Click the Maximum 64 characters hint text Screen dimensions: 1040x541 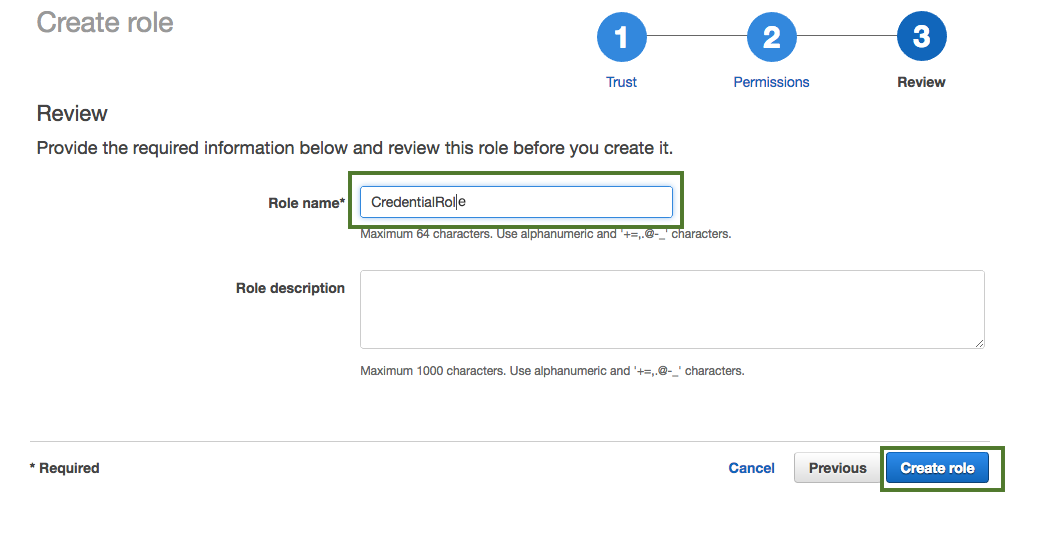pos(545,234)
